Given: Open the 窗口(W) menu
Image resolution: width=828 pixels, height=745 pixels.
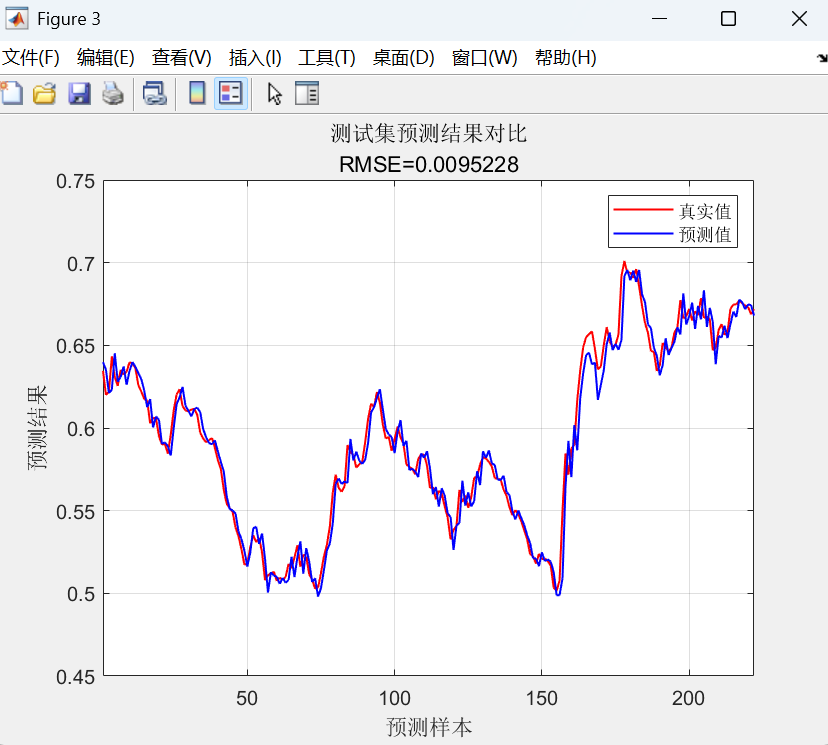Looking at the screenshot, I should point(484,58).
